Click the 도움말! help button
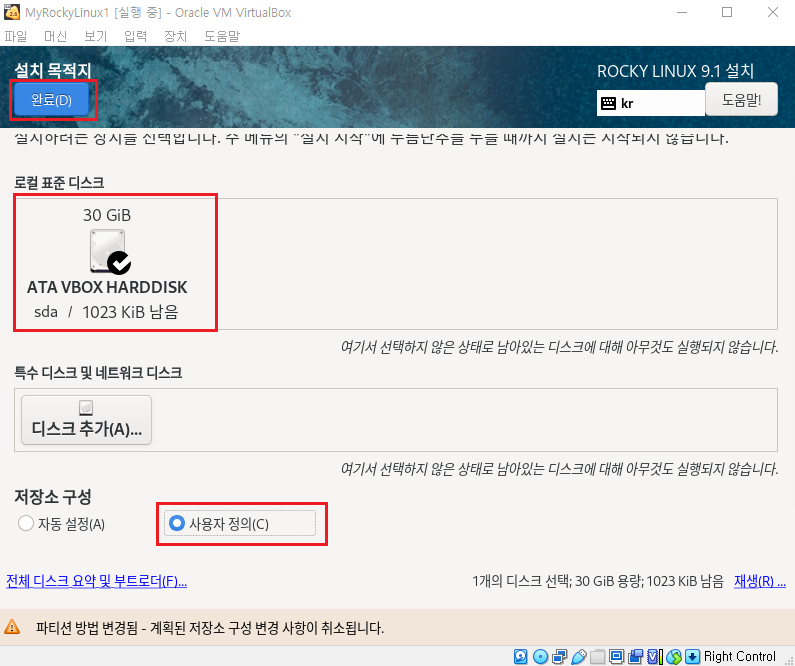 741,99
